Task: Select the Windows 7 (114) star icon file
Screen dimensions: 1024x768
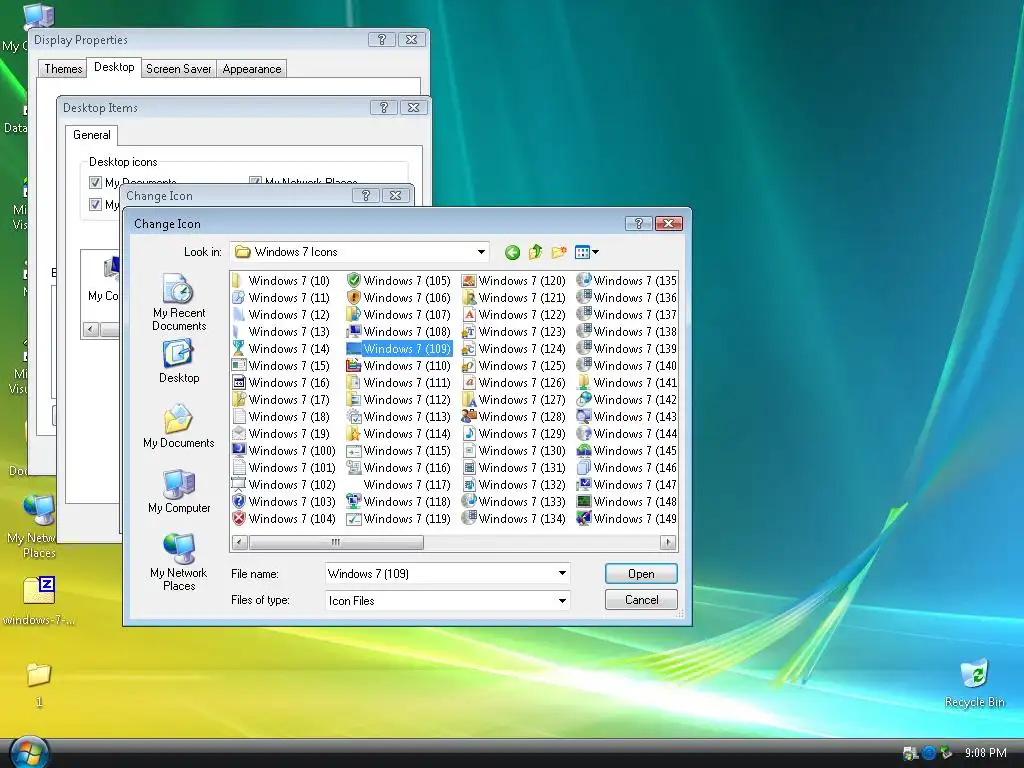Action: pyautogui.click(x=398, y=434)
